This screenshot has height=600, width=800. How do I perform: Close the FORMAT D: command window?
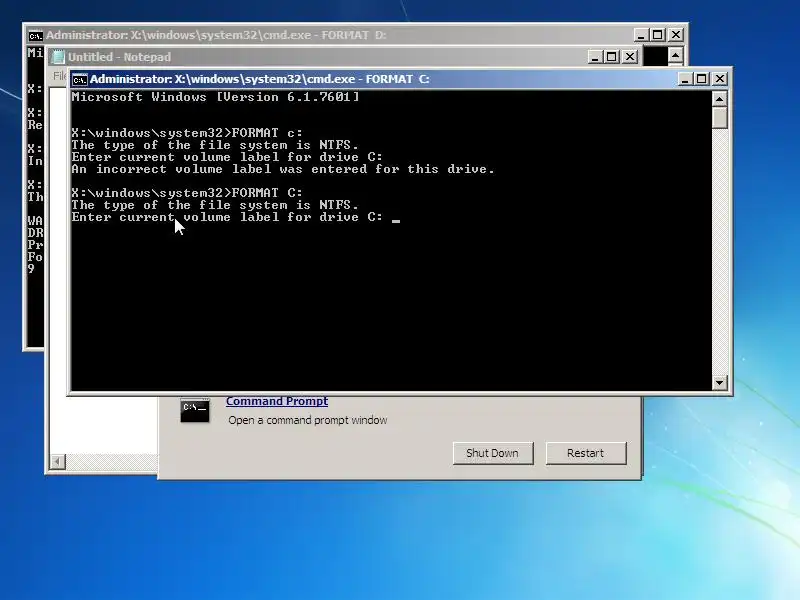coord(676,35)
